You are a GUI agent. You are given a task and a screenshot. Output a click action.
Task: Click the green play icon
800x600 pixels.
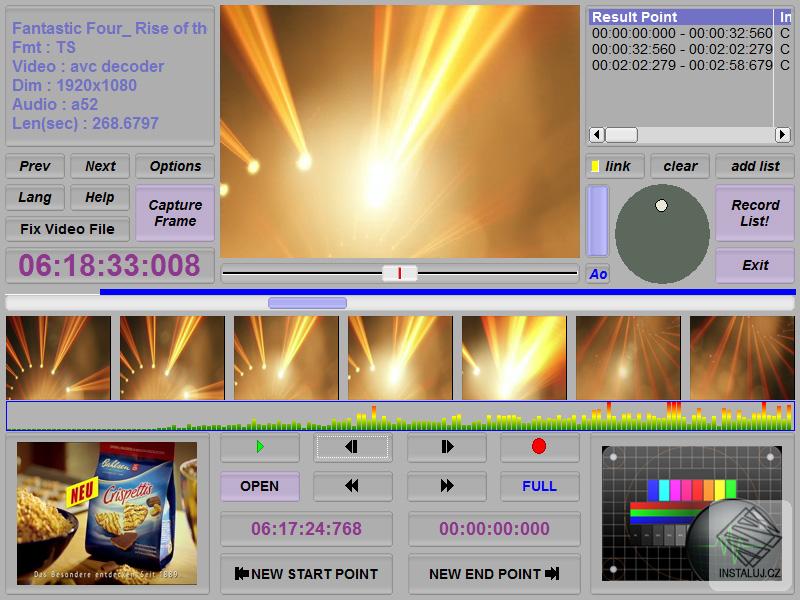[x=259, y=447]
